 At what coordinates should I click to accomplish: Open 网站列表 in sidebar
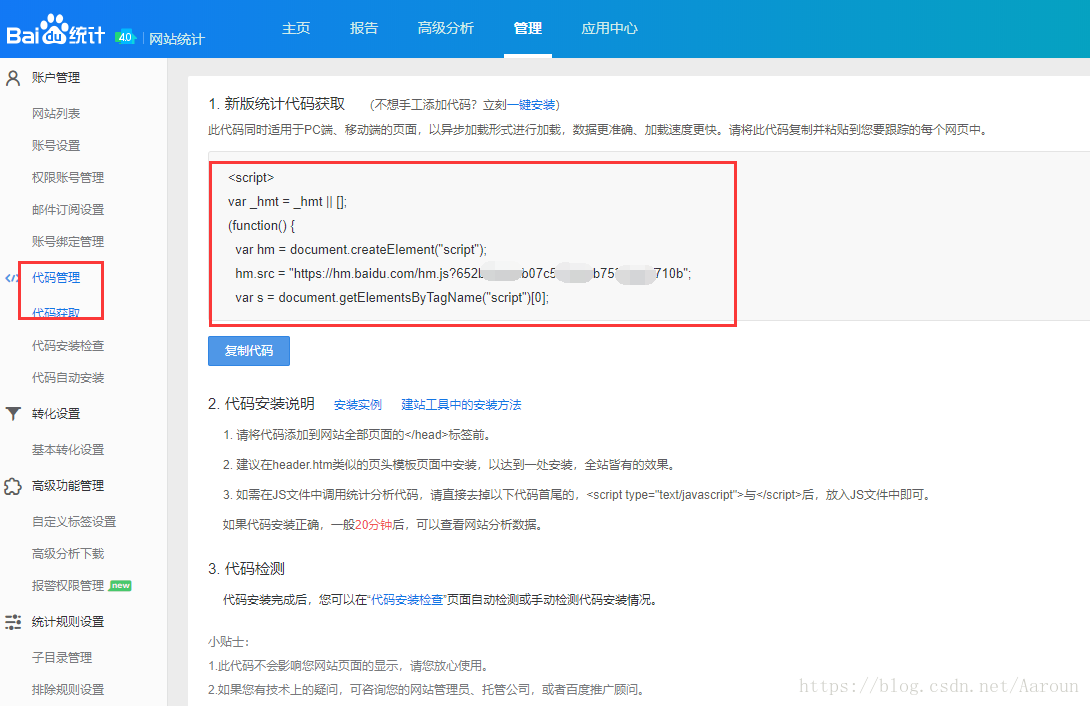(x=56, y=113)
